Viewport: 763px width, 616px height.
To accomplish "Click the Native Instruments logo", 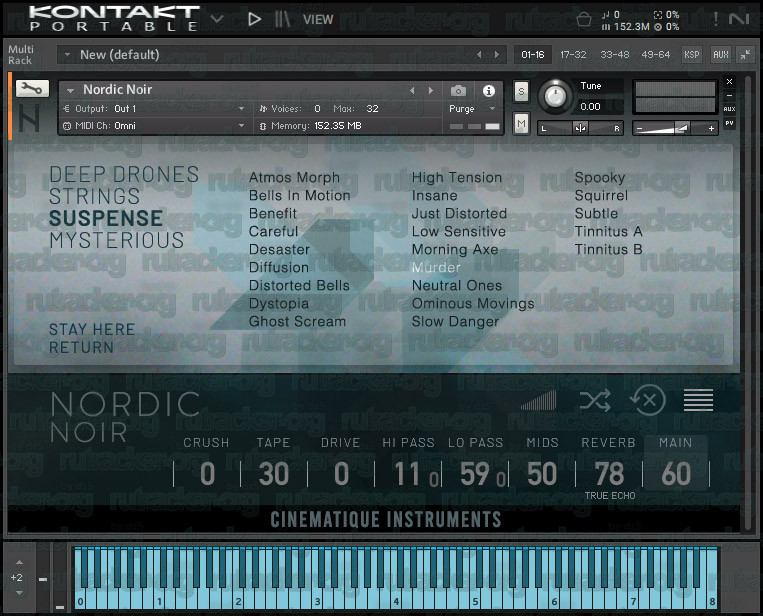I will tap(740, 19).
